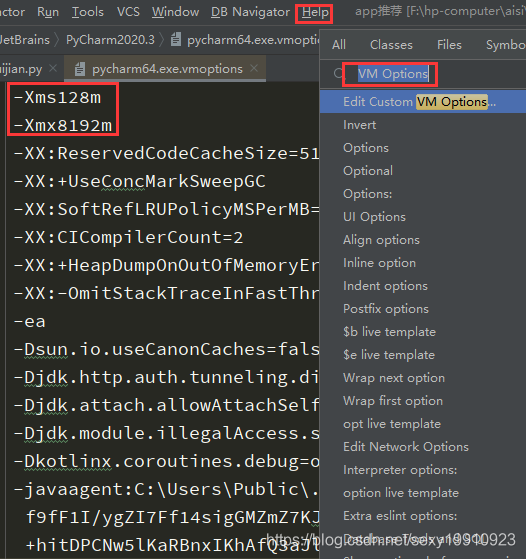Viewport: 526px width, 559px height.
Task: Select the opt live template result
Action: pyautogui.click(x=423, y=424)
